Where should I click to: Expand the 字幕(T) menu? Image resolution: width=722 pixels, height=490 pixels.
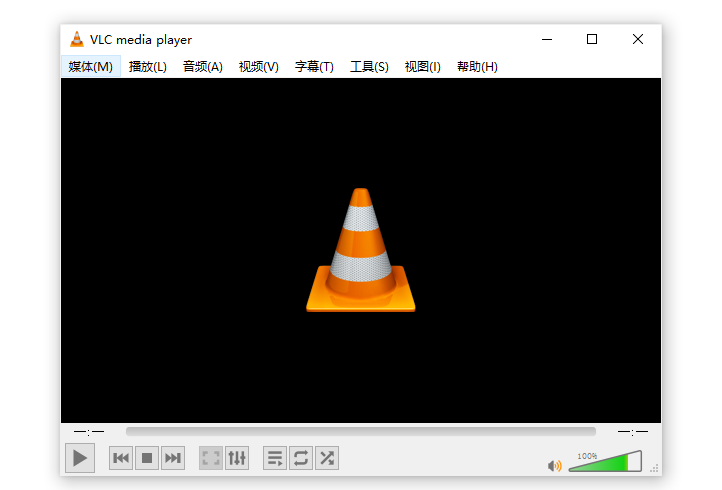coord(314,67)
